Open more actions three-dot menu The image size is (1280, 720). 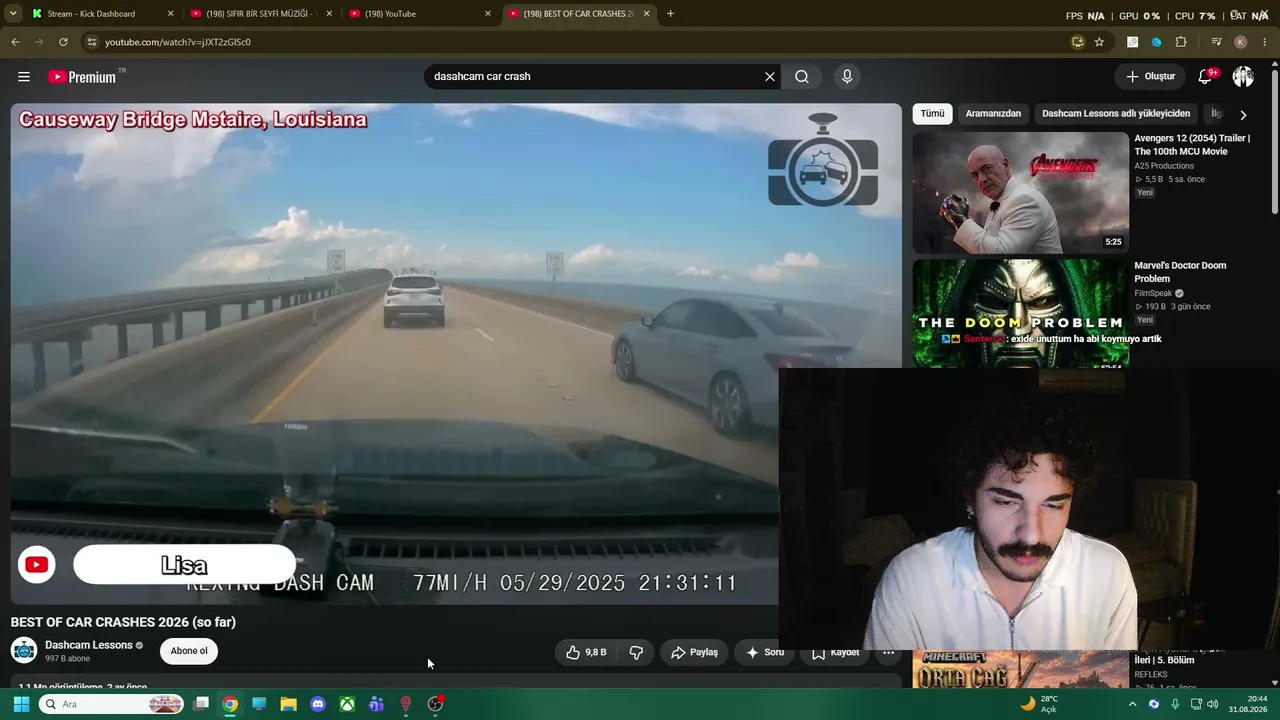click(888, 652)
